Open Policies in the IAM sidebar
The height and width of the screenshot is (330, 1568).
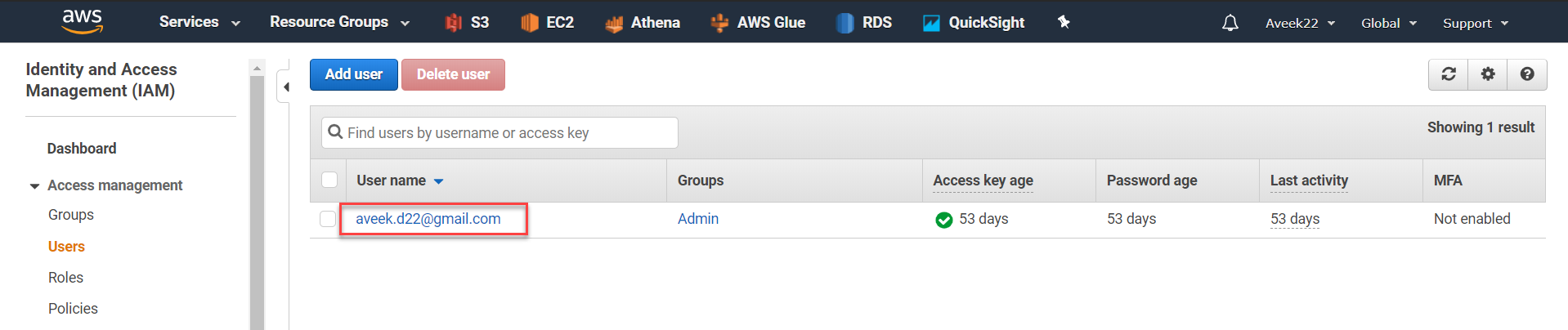(73, 309)
